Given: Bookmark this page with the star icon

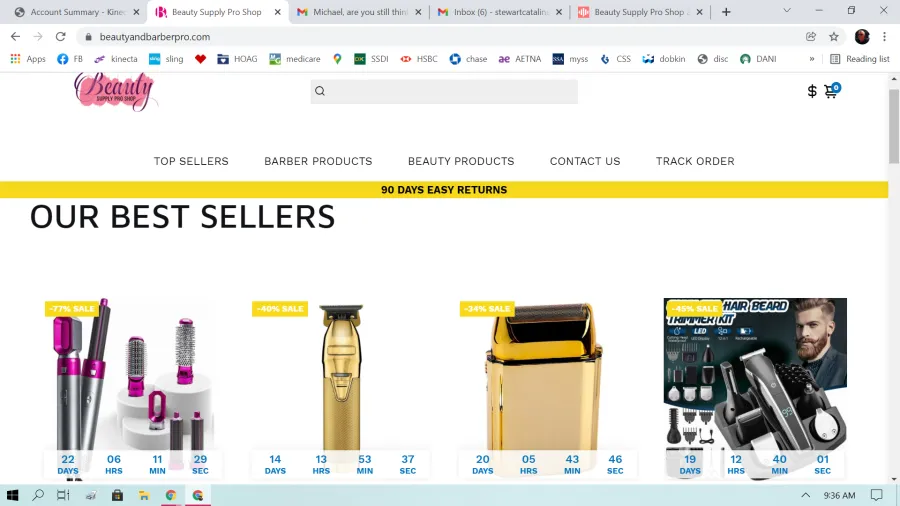Looking at the screenshot, I should pyautogui.click(x=833, y=37).
